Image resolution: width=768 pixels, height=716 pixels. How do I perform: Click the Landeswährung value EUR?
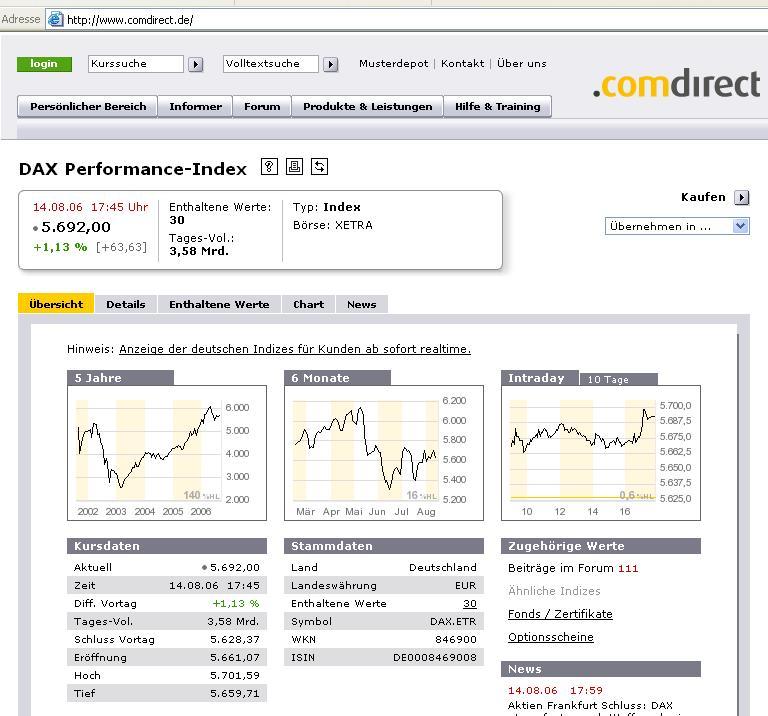click(465, 585)
